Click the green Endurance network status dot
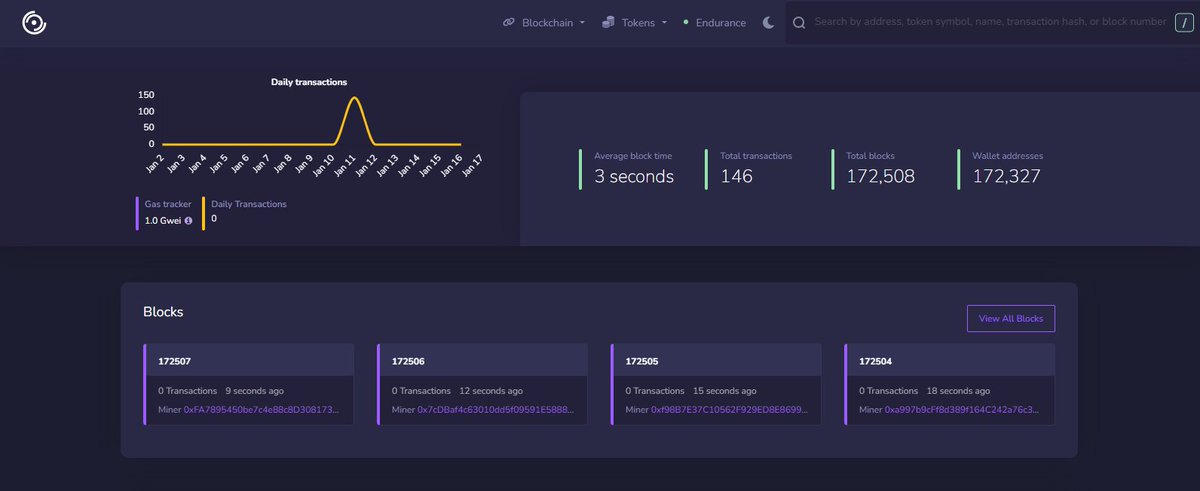Screen dimensions: 1200x491 (x=686, y=22)
